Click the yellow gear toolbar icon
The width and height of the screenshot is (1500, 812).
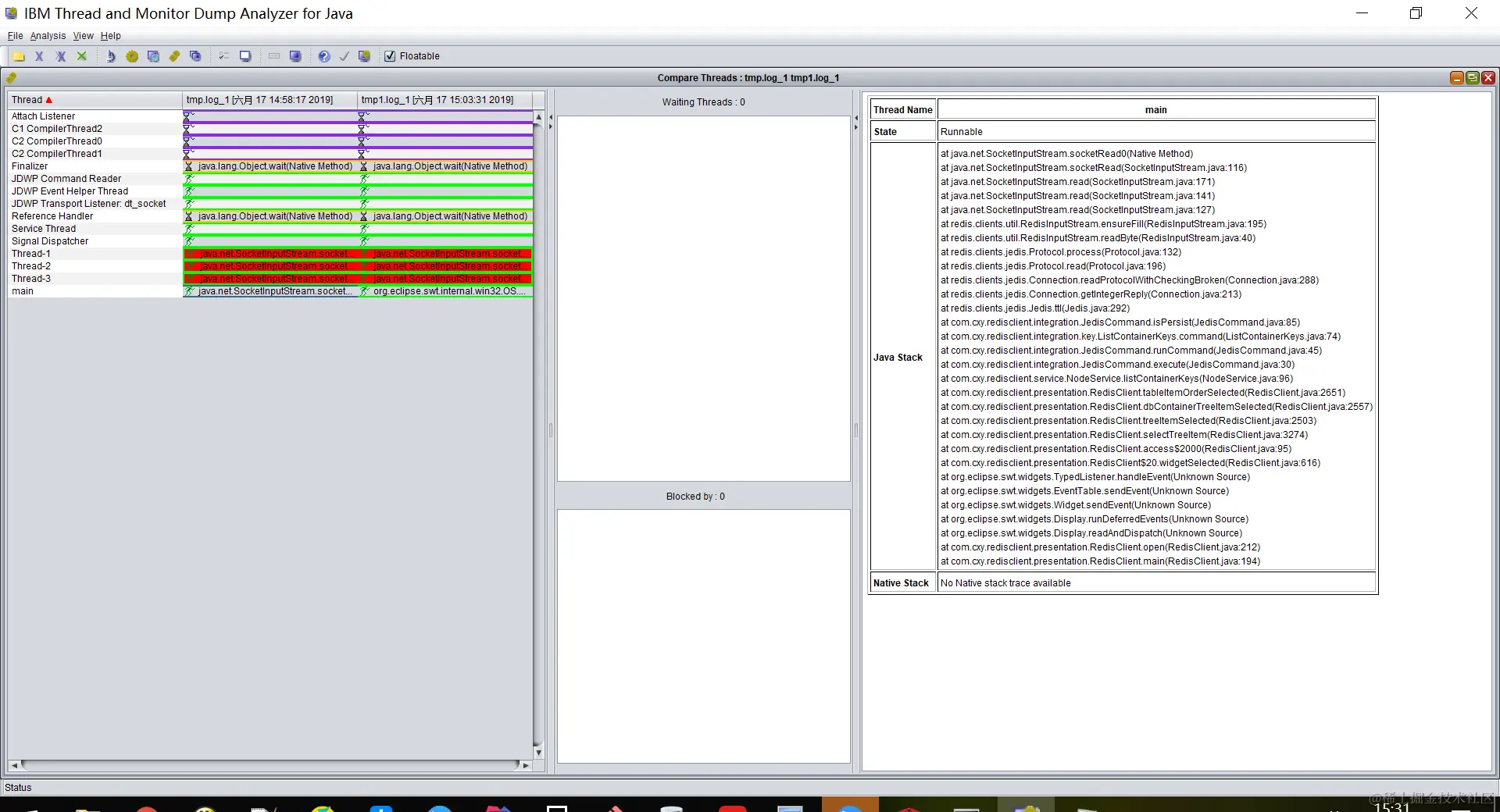(132, 56)
